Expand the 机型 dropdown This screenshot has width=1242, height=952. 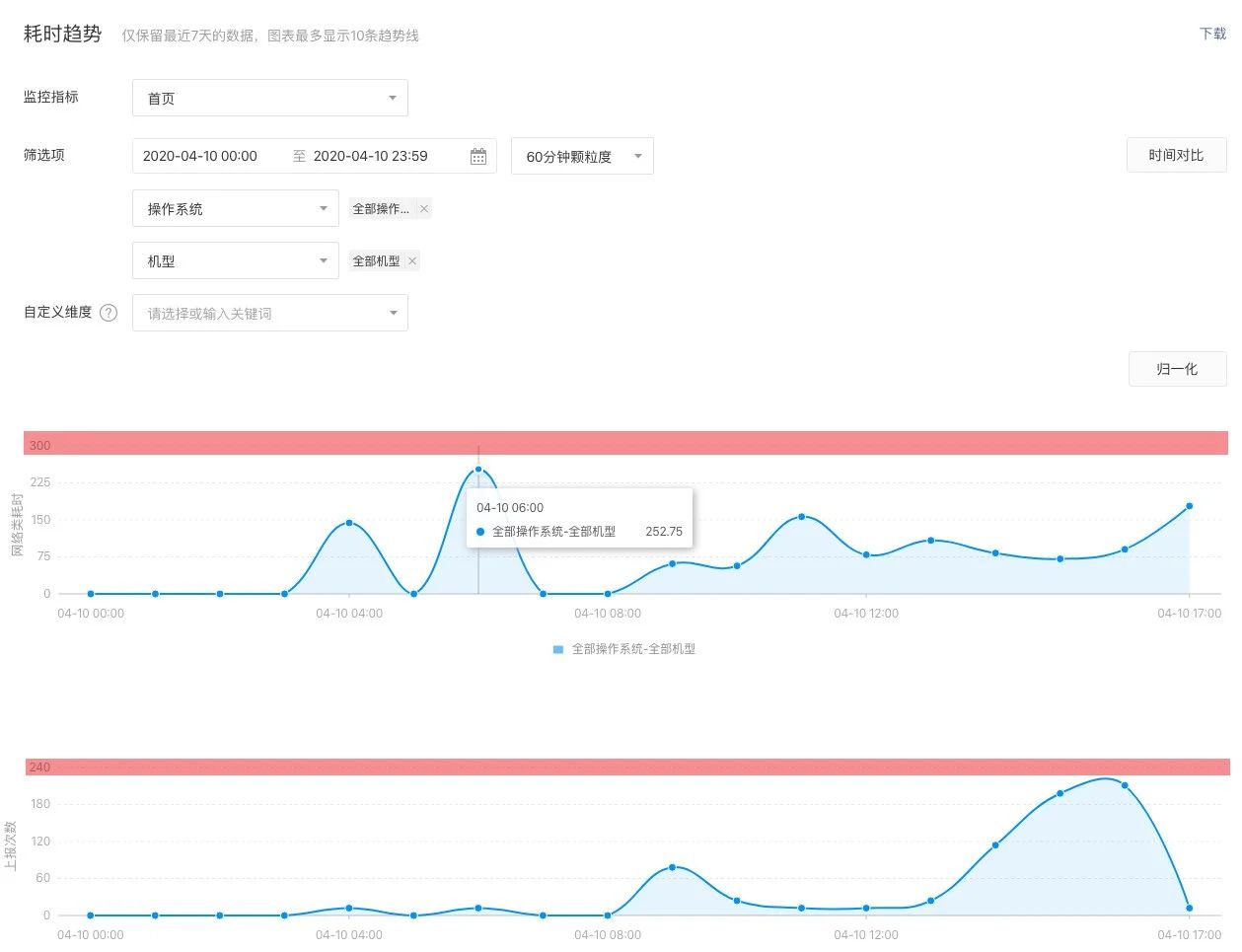236,260
